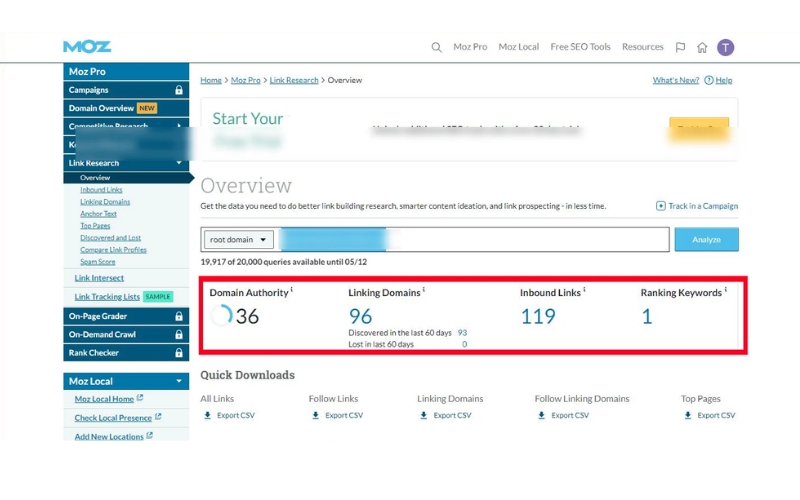Click Ranking Keywords info icon
Screen dimensions: 800x500
click(x=726, y=289)
